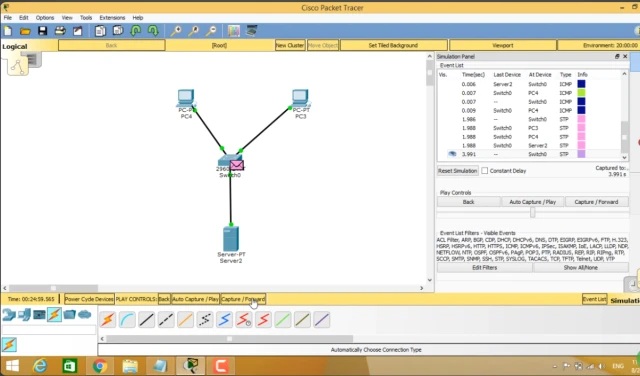Screen dimensions: 640x376
Task: Open the Edit menu
Action: (x=24, y=18)
